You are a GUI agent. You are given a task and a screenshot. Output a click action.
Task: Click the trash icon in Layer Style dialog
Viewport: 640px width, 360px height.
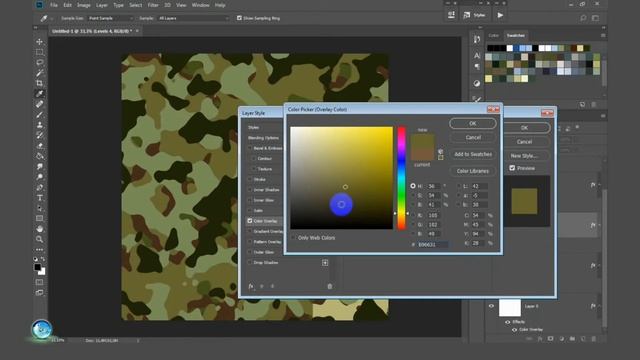click(x=330, y=287)
